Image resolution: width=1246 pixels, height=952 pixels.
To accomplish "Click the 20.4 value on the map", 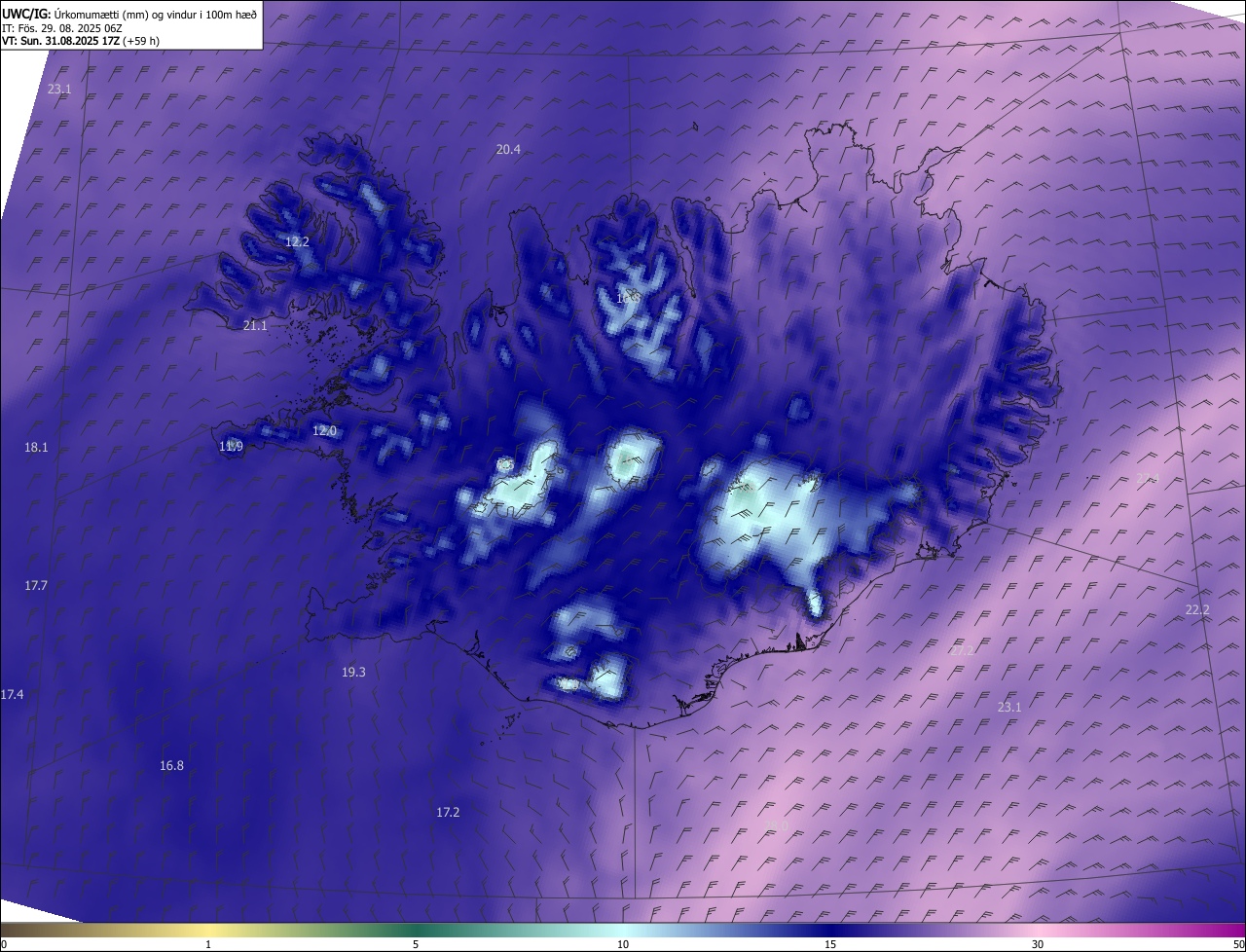I will tap(508, 149).
